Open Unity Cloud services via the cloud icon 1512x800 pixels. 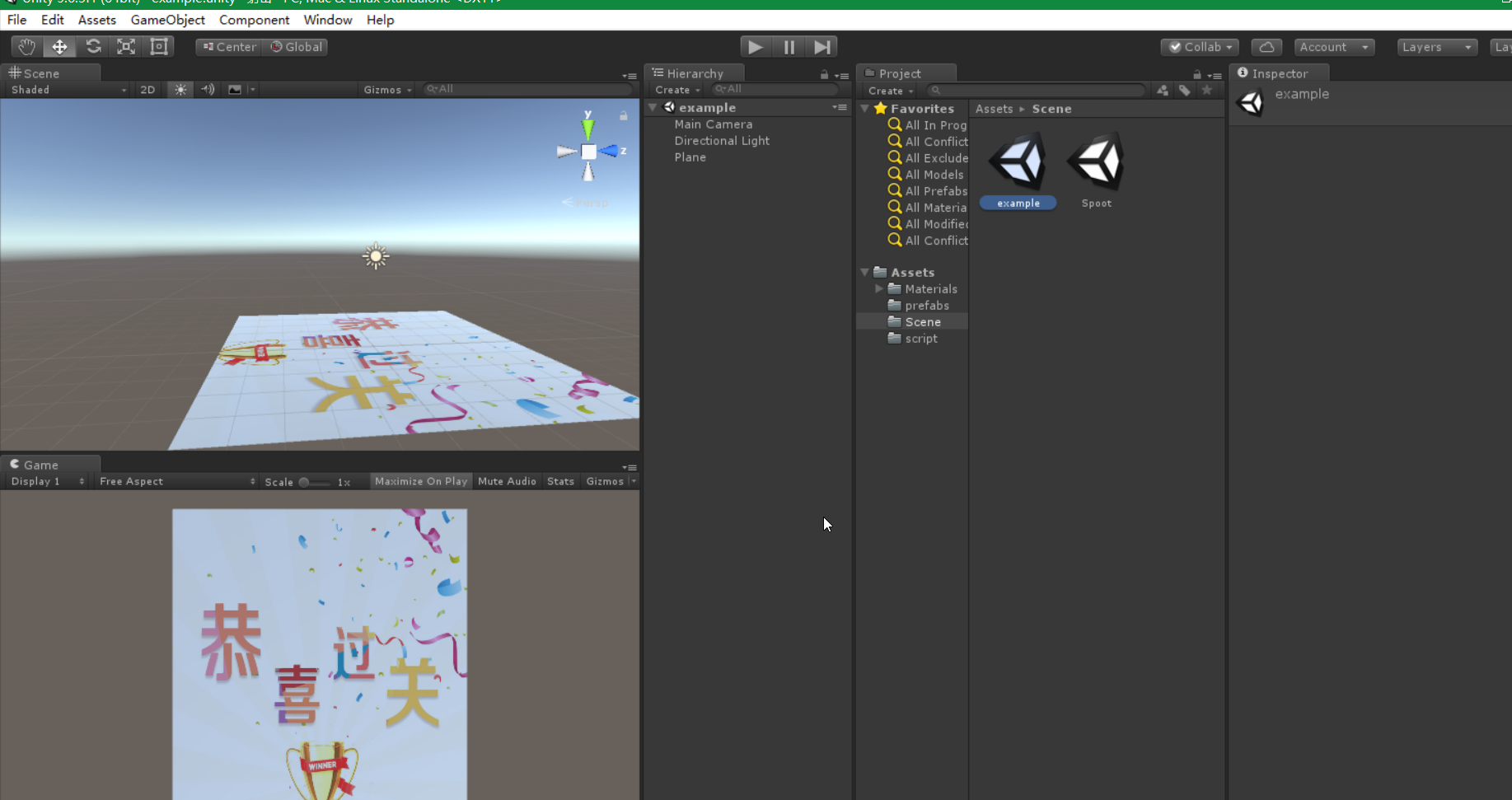1266,47
